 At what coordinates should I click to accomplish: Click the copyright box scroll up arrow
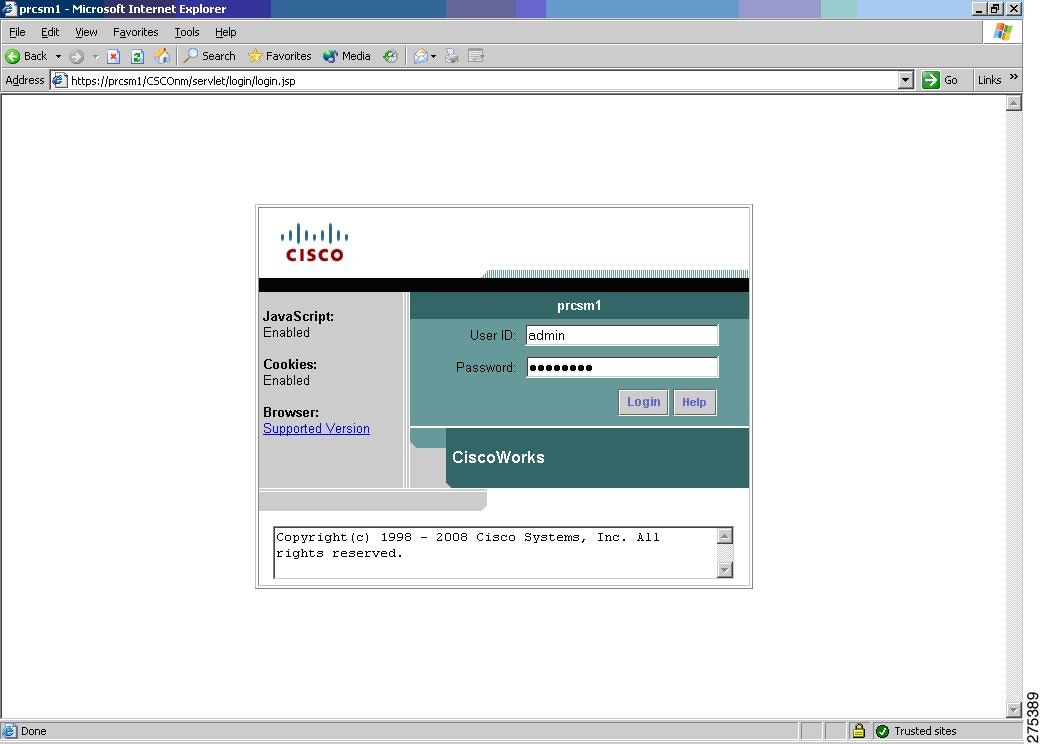(725, 536)
